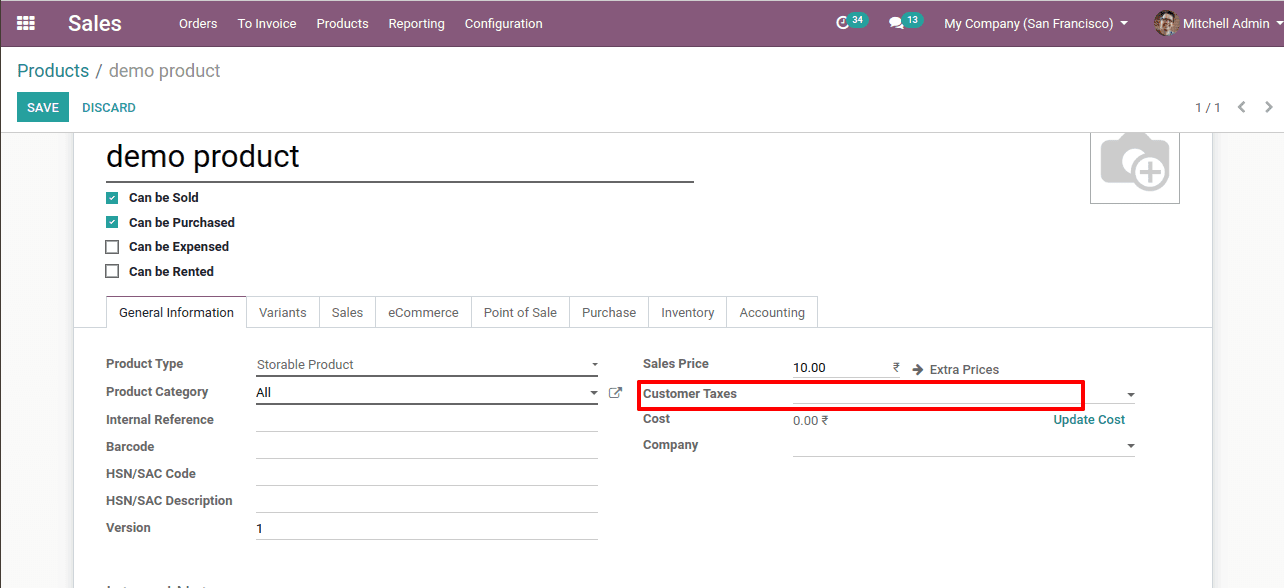The image size is (1284, 588).
Task: Expand the Product Type dropdown
Action: (594, 365)
